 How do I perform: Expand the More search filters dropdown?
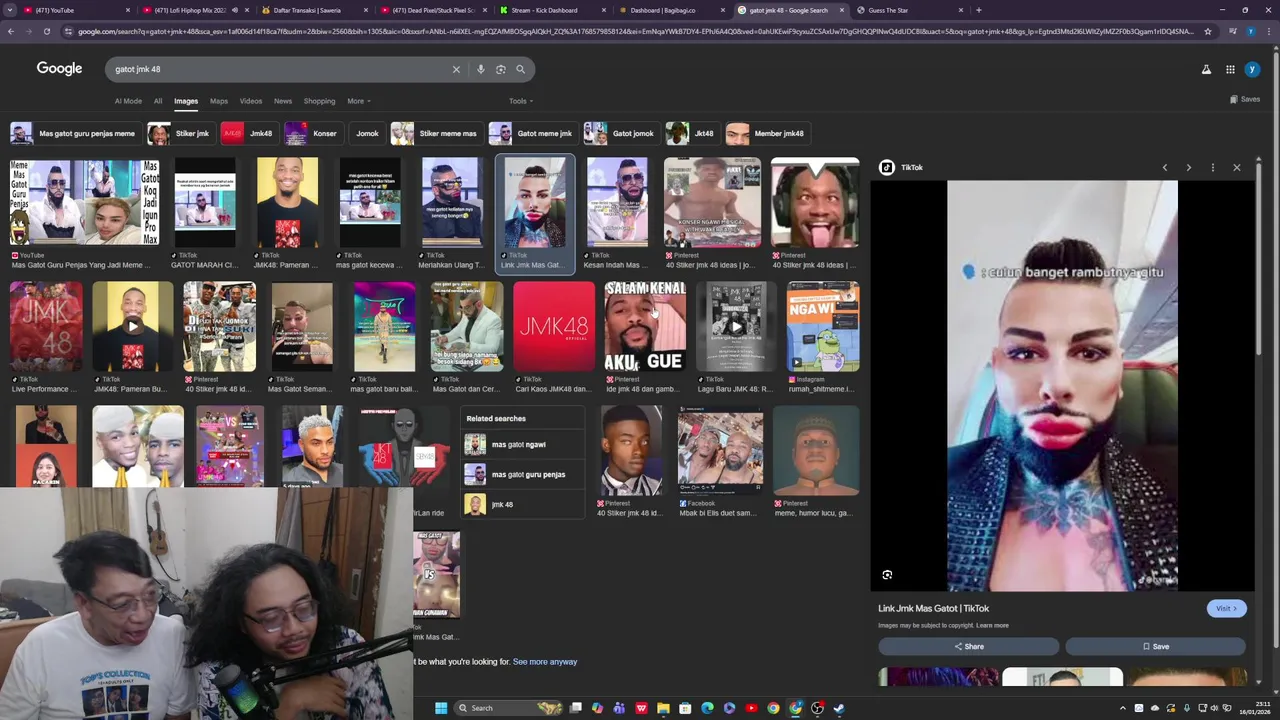click(x=358, y=101)
